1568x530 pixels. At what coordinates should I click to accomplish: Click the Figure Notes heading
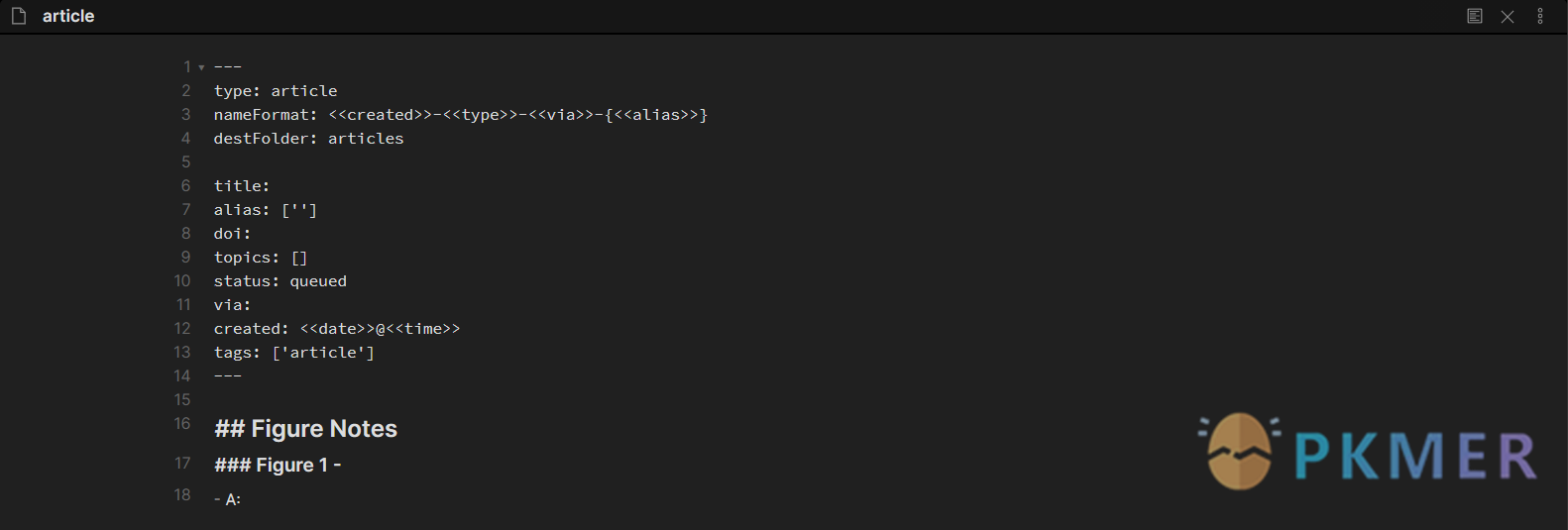pyautogui.click(x=305, y=429)
